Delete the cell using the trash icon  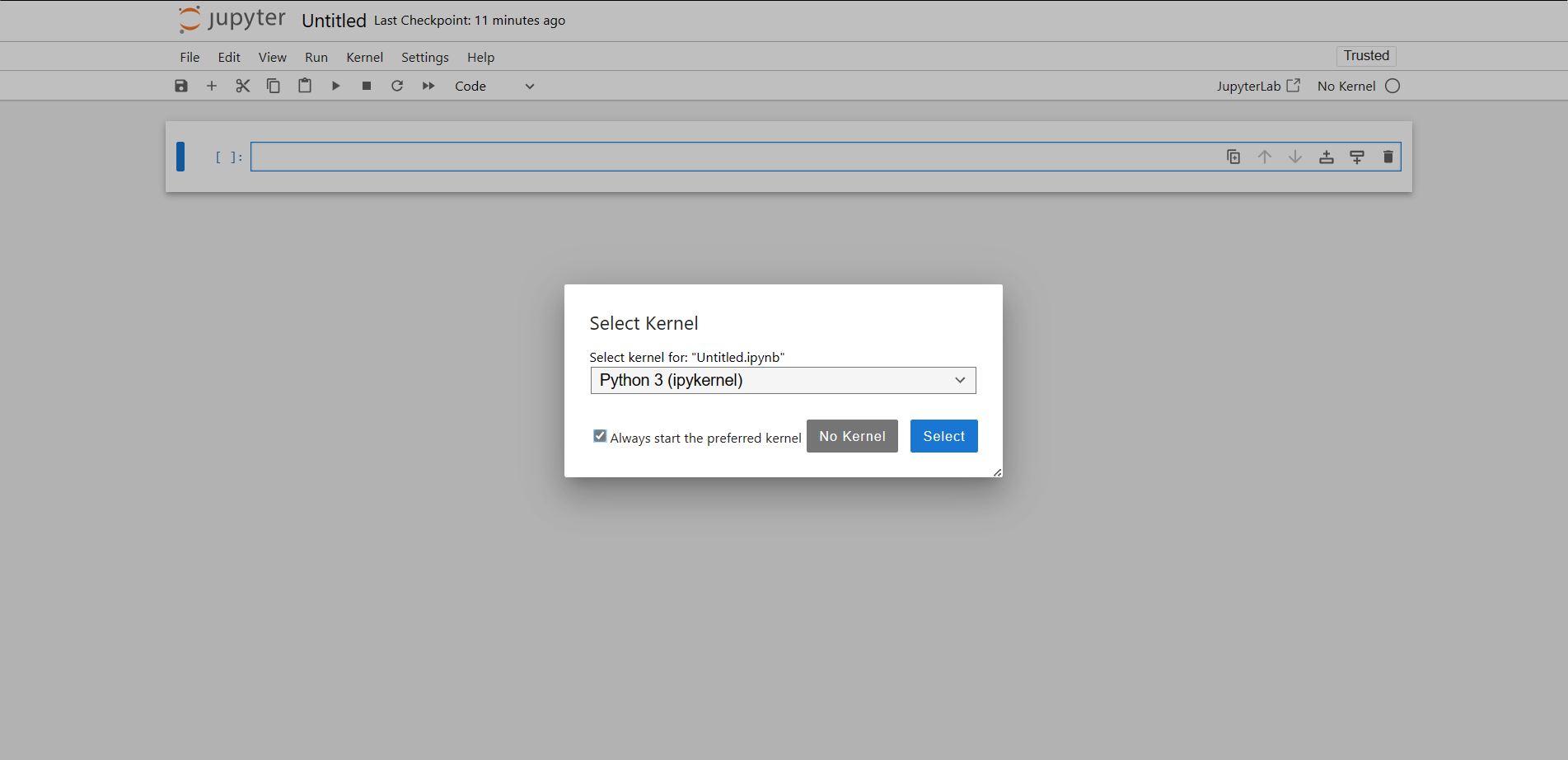coord(1388,157)
